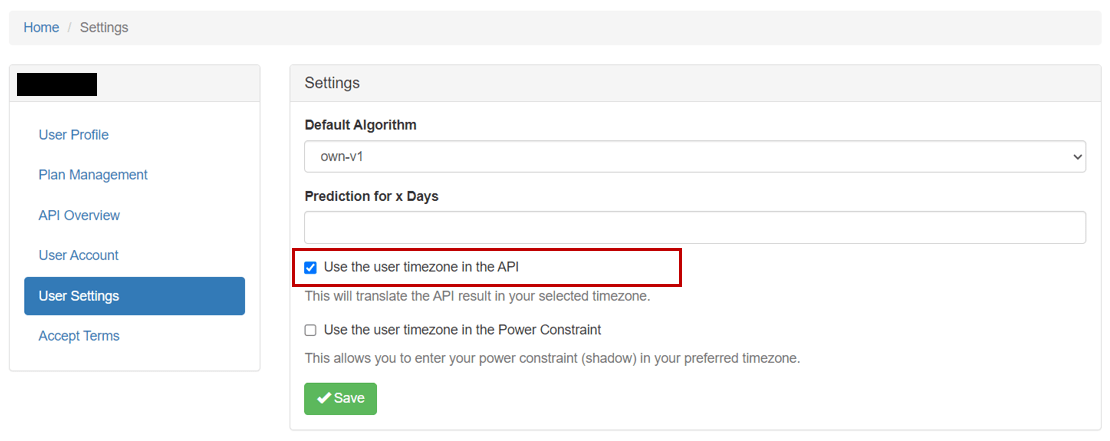This screenshot has height=441, width=1110.
Task: Open the Default Algorithm dropdown
Action: pyautogui.click(x=694, y=156)
